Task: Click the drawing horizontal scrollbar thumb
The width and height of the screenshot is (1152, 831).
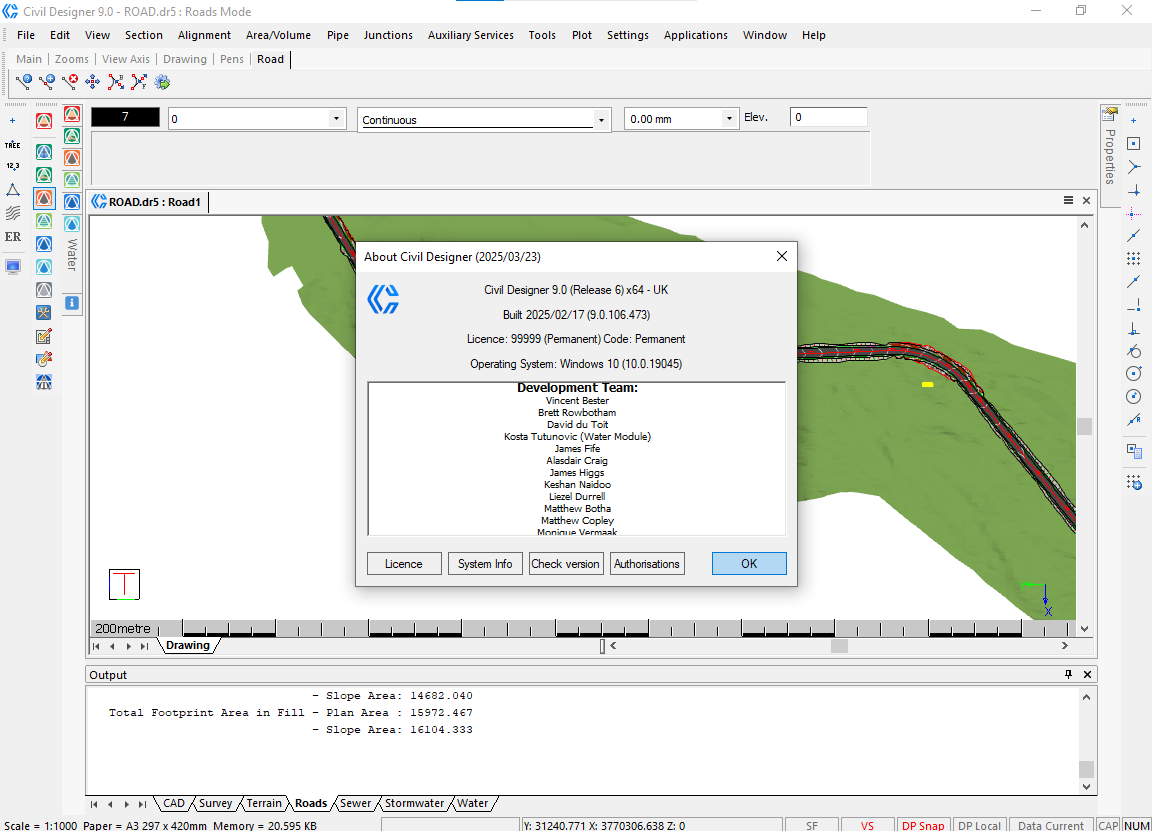Action: pyautogui.click(x=839, y=646)
